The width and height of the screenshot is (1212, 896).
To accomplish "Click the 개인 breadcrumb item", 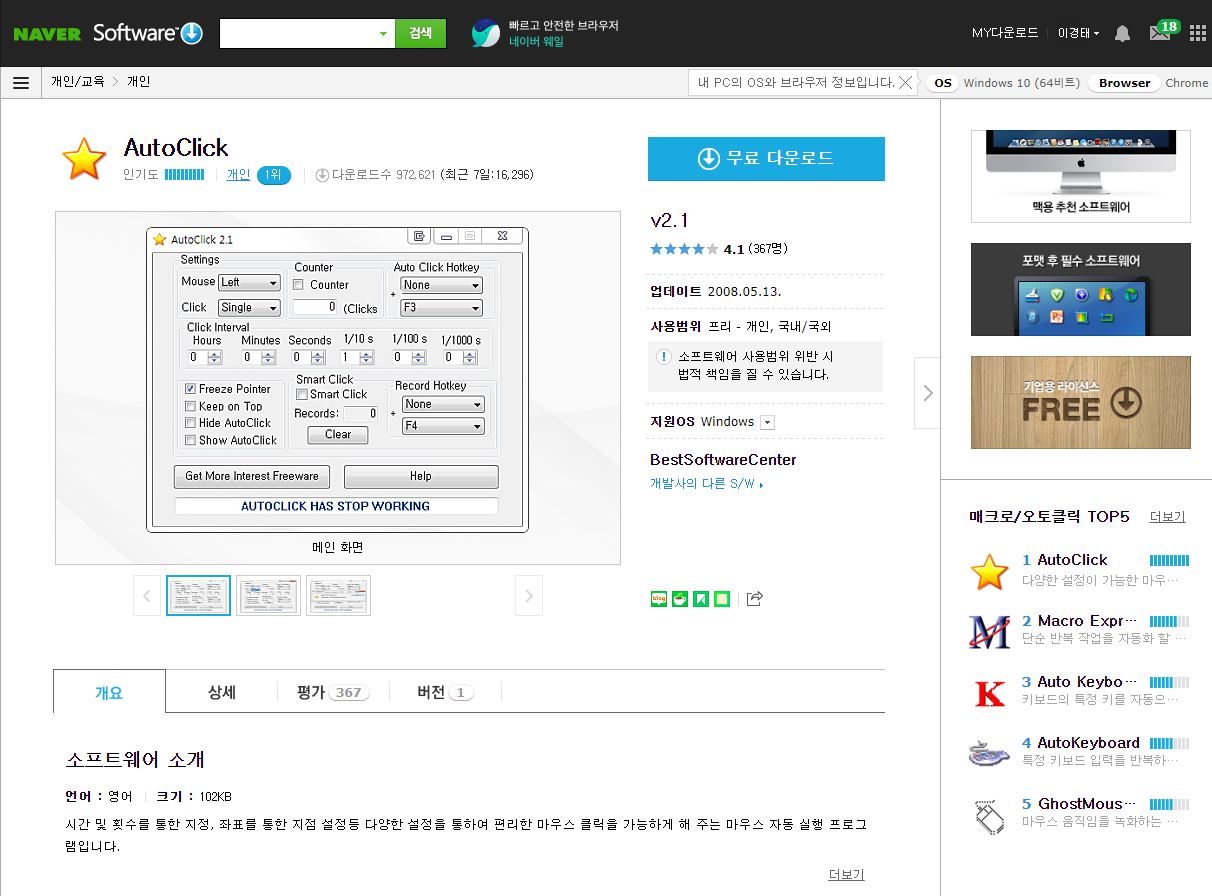I will (138, 82).
